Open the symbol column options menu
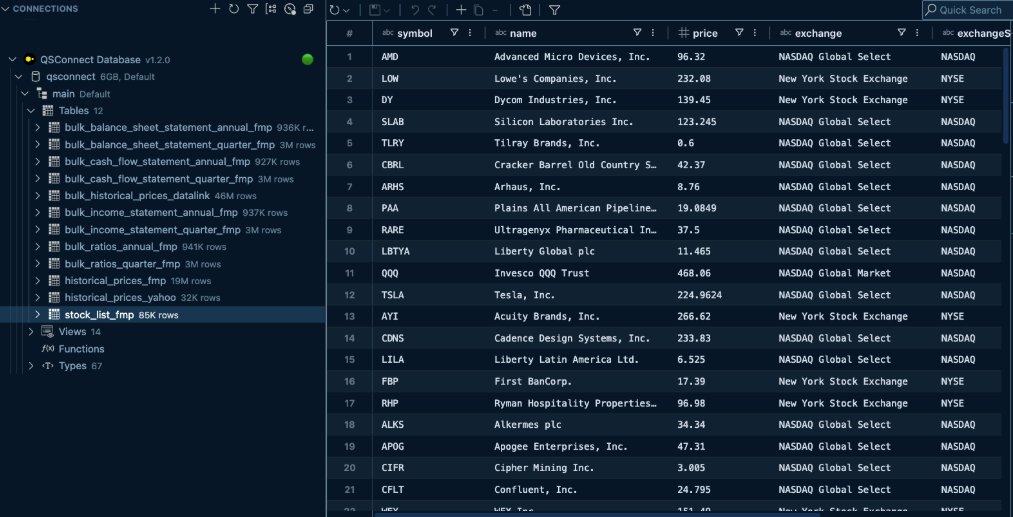1013x517 pixels. [470, 33]
